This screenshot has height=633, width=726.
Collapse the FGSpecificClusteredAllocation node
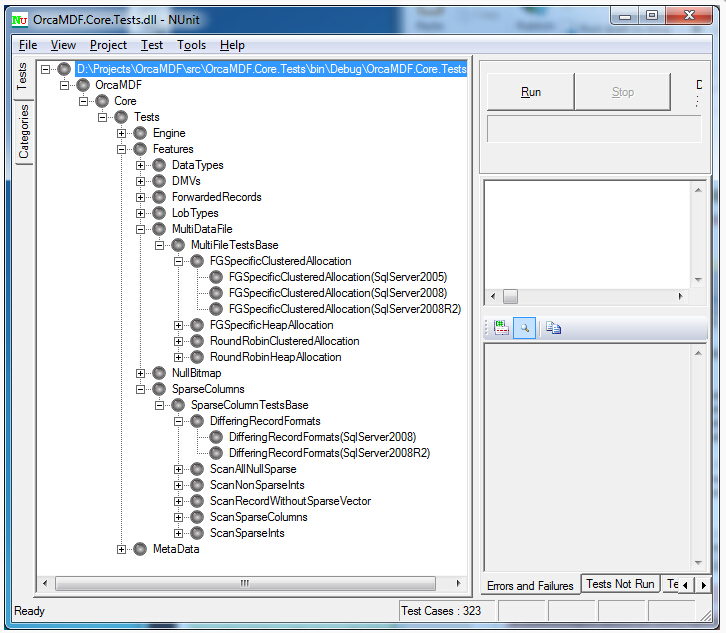pos(178,261)
